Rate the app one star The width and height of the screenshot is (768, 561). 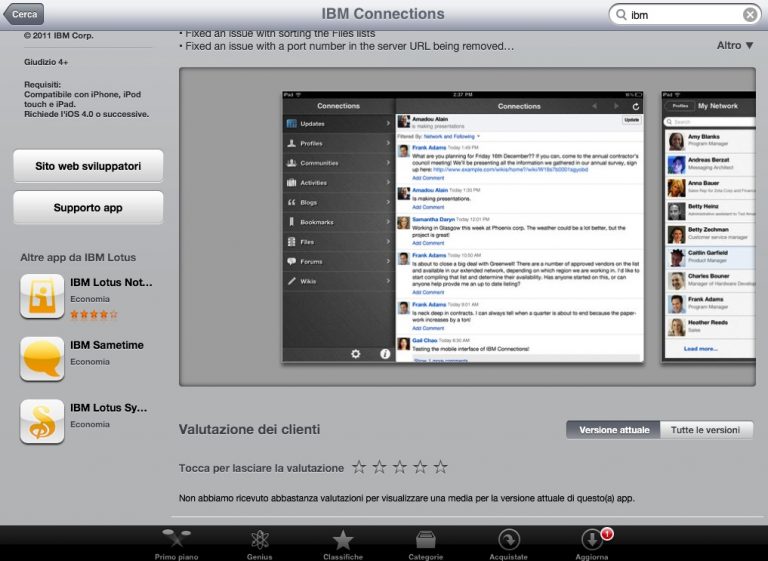coord(359,467)
